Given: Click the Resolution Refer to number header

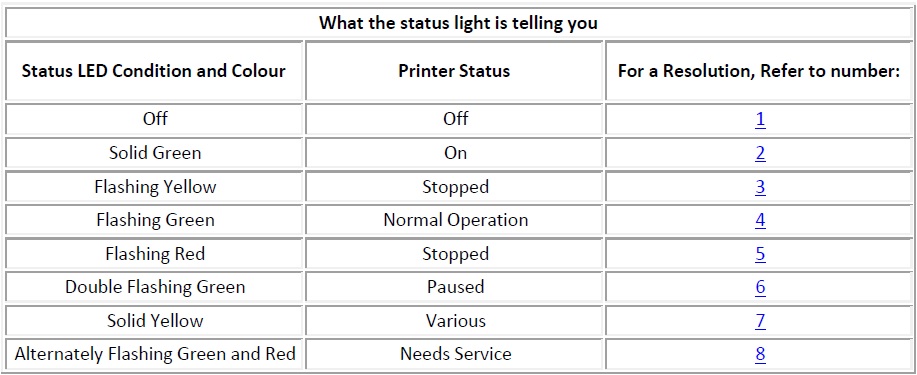Looking at the screenshot, I should (759, 71).
